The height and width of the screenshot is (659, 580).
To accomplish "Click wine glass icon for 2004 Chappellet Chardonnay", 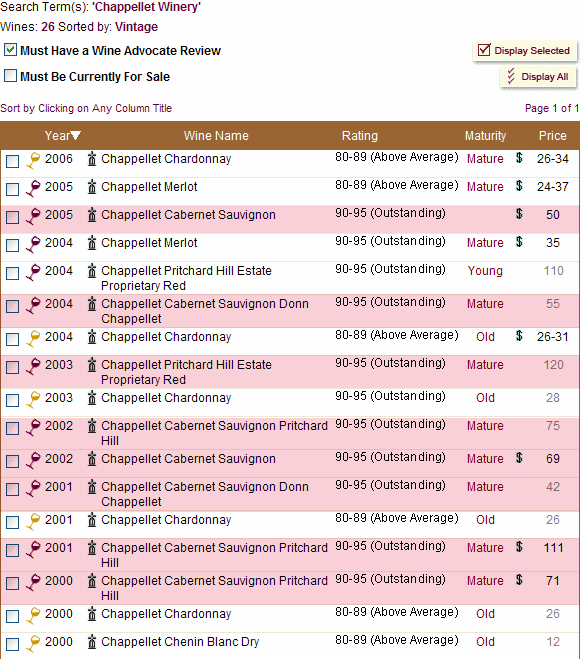I will pyautogui.click(x=33, y=338).
